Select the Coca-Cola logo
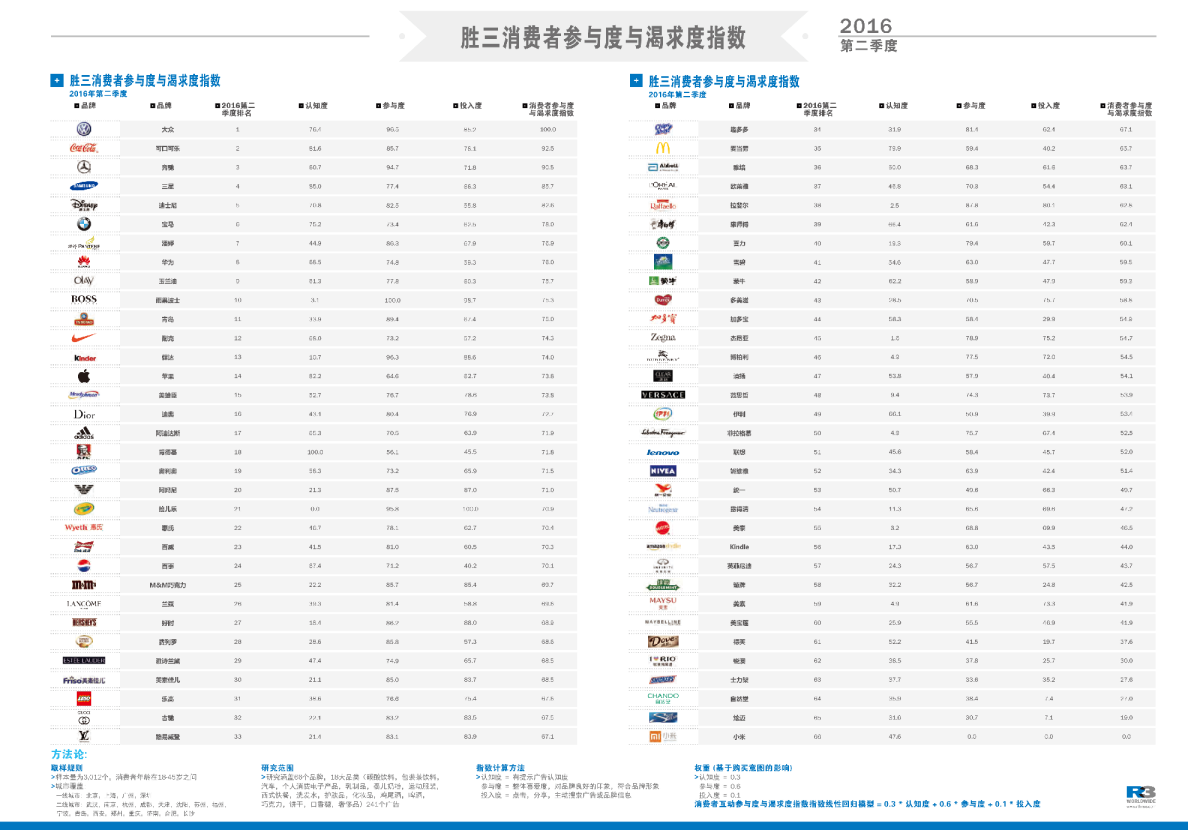This screenshot has height=830, width=1188. [84, 148]
